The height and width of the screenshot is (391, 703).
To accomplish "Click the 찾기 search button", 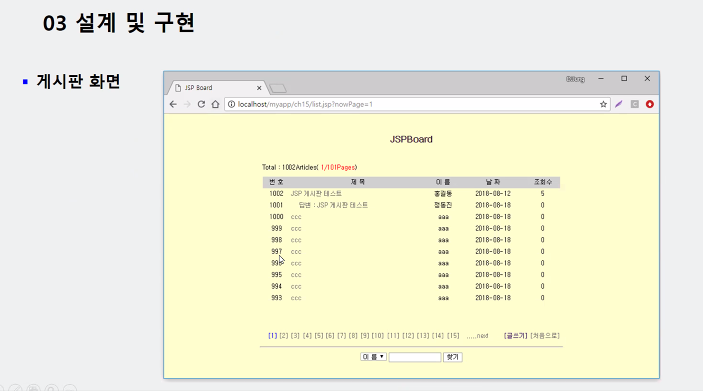I will tap(453, 357).
